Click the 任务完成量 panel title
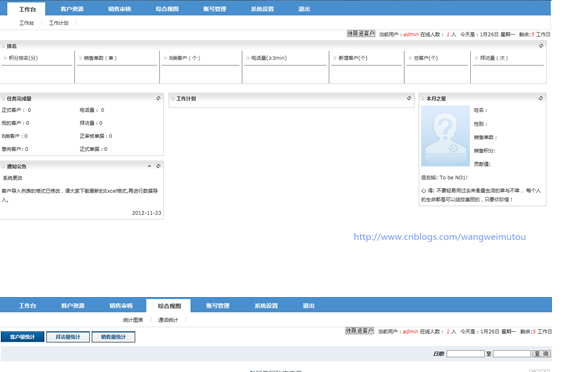The image size is (565, 372). tap(19, 98)
